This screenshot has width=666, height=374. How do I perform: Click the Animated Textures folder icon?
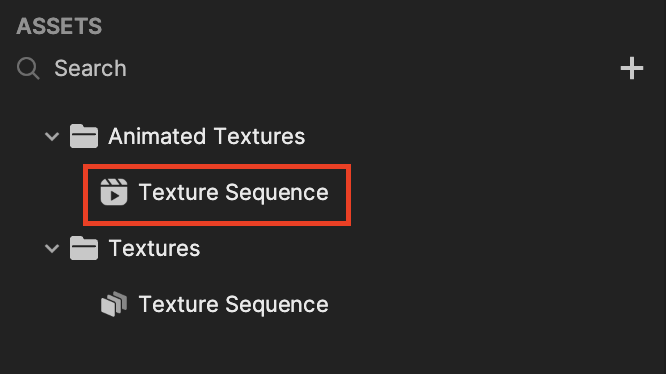pos(84,136)
